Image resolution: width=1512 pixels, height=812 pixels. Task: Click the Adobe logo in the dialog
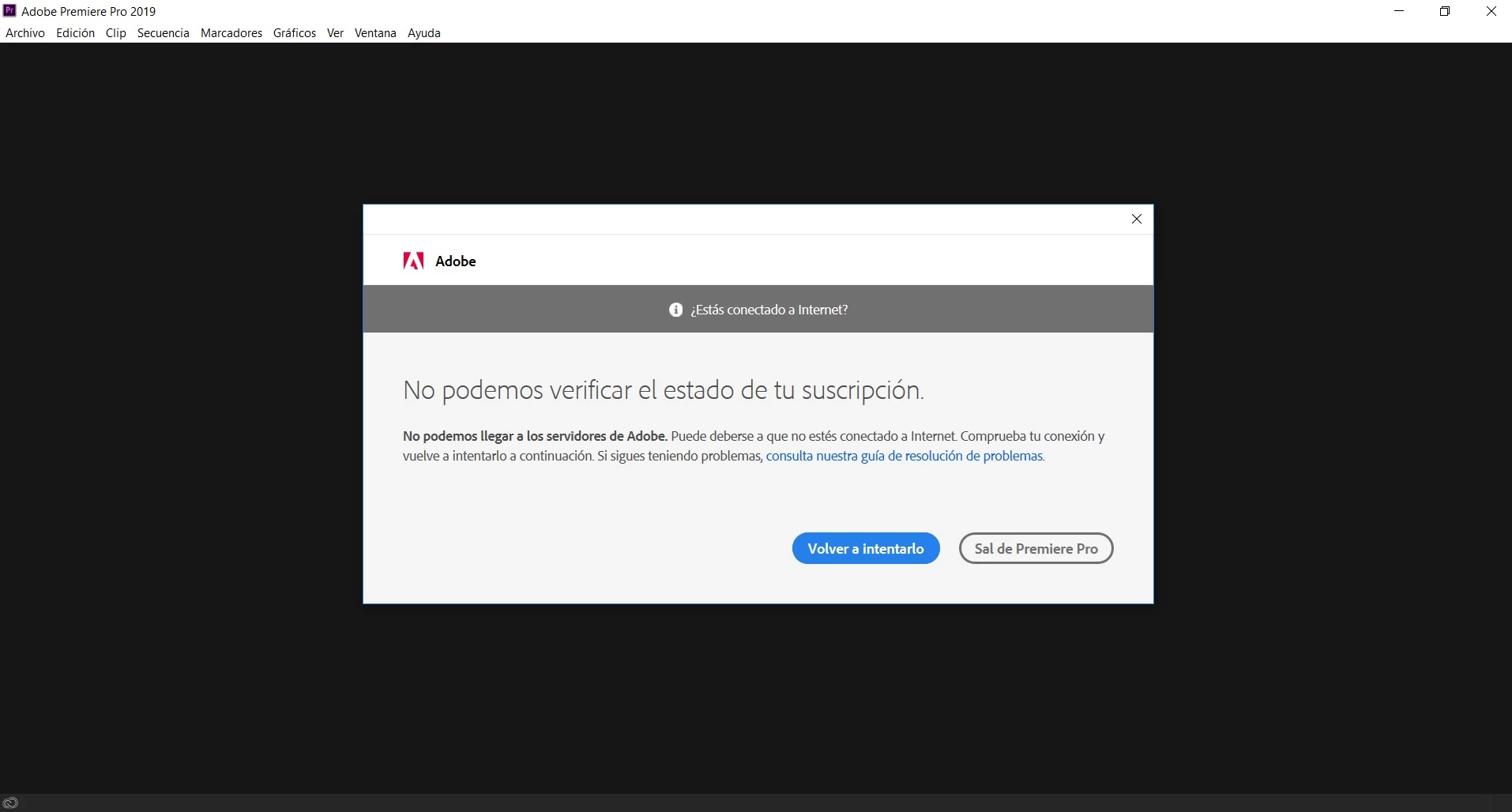coord(413,261)
